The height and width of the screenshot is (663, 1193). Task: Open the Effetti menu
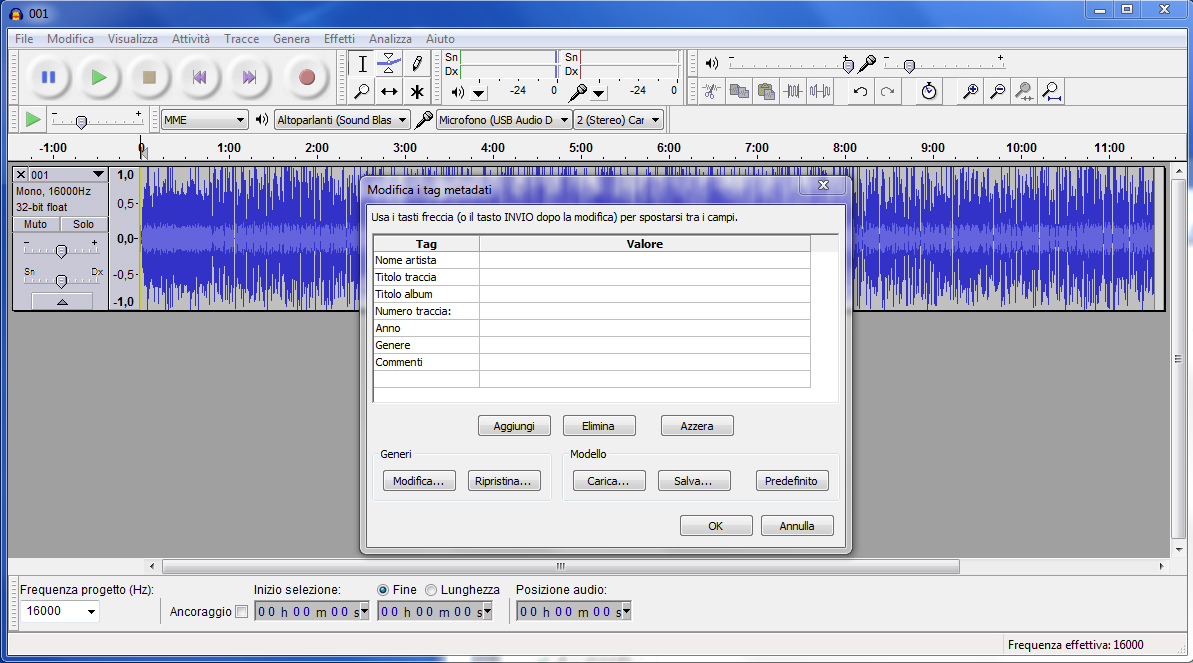click(x=339, y=39)
